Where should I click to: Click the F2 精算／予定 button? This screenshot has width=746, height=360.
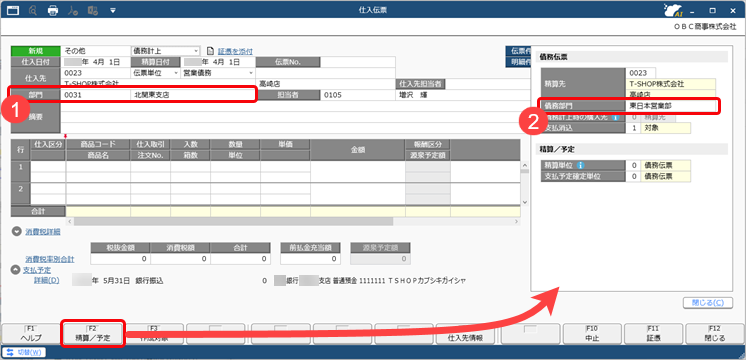coord(93,334)
